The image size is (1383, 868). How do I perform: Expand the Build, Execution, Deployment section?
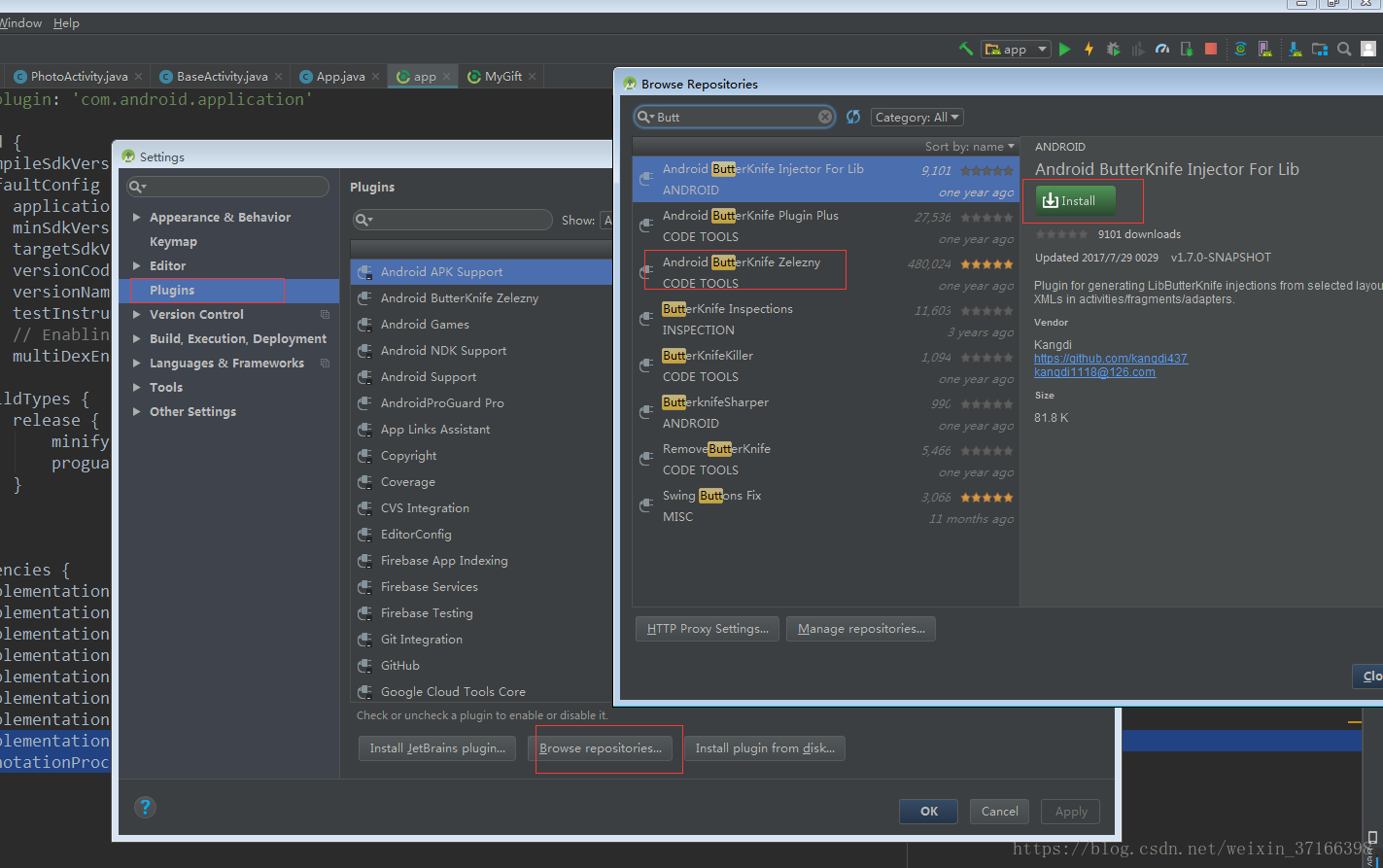click(136, 338)
